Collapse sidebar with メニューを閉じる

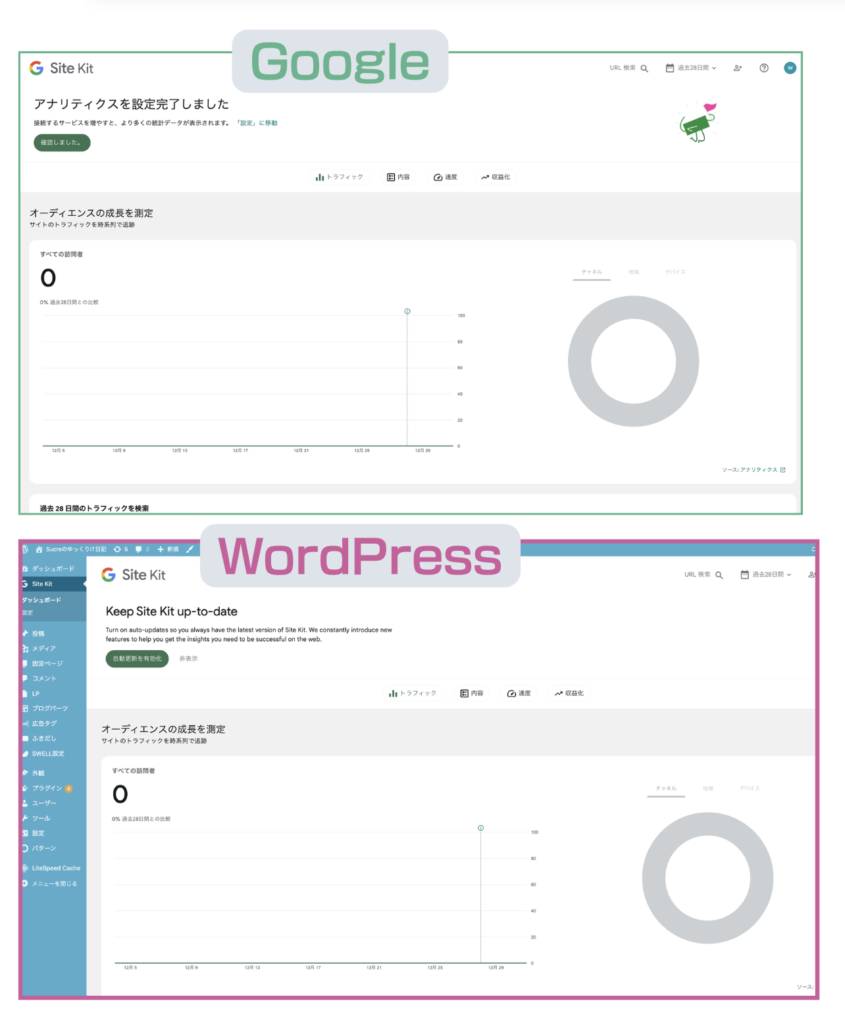pyautogui.click(x=53, y=883)
